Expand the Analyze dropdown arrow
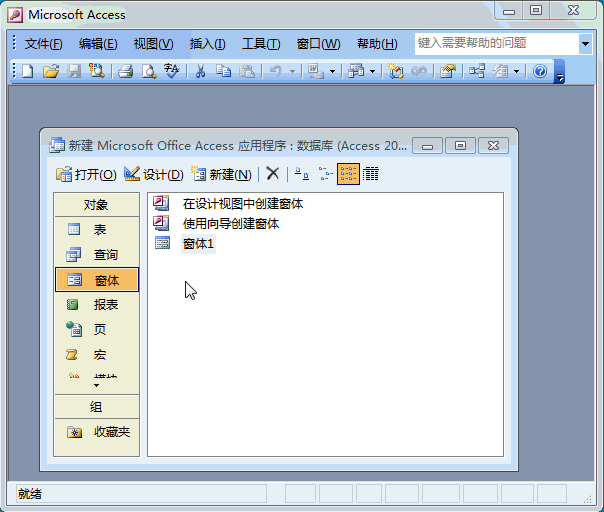604x512 pixels. pos(372,72)
